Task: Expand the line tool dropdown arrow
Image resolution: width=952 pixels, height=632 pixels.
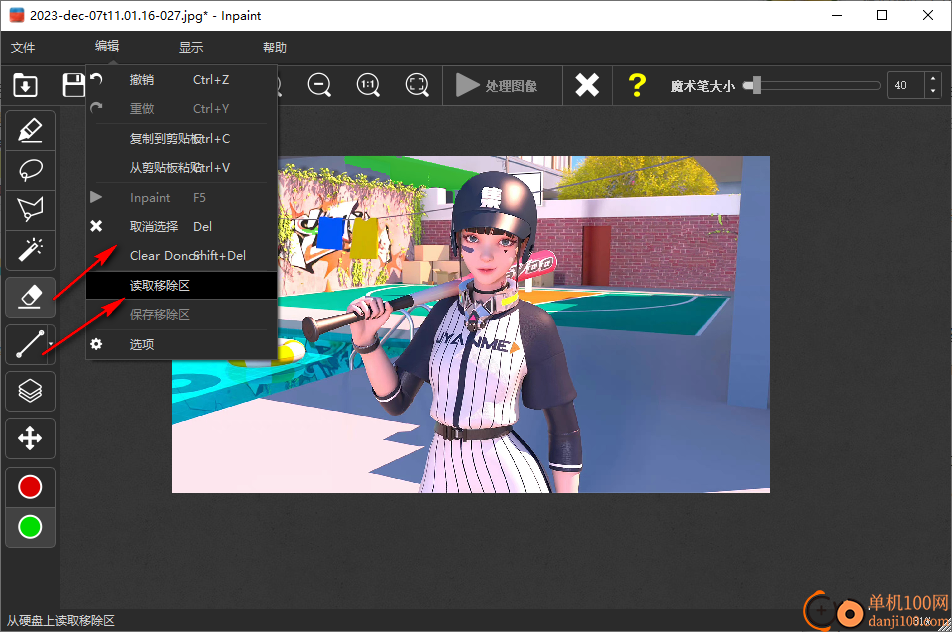Action: pos(51,344)
